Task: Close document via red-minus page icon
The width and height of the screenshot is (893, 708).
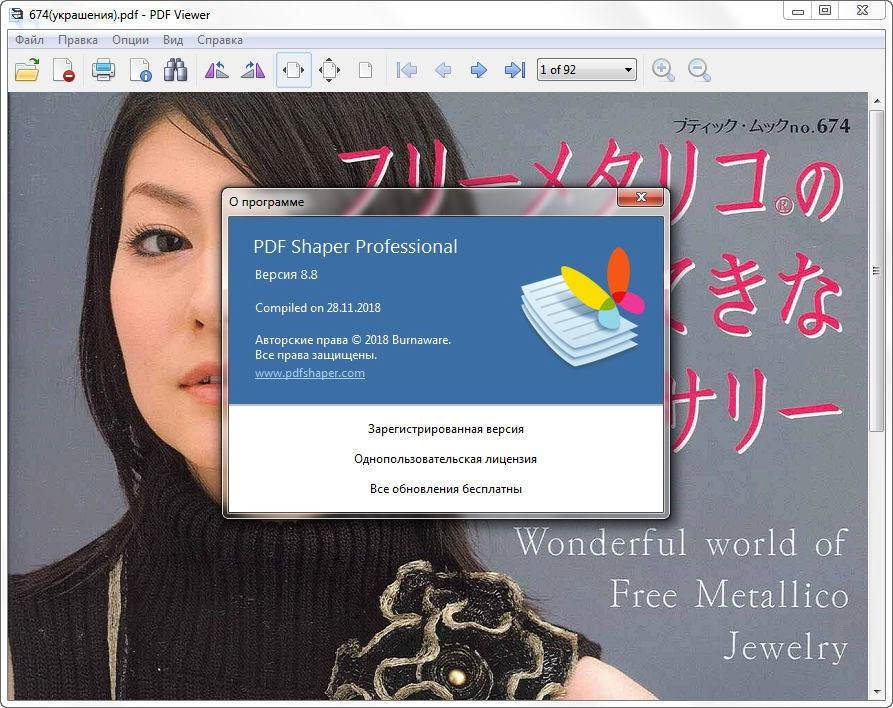Action: point(64,70)
